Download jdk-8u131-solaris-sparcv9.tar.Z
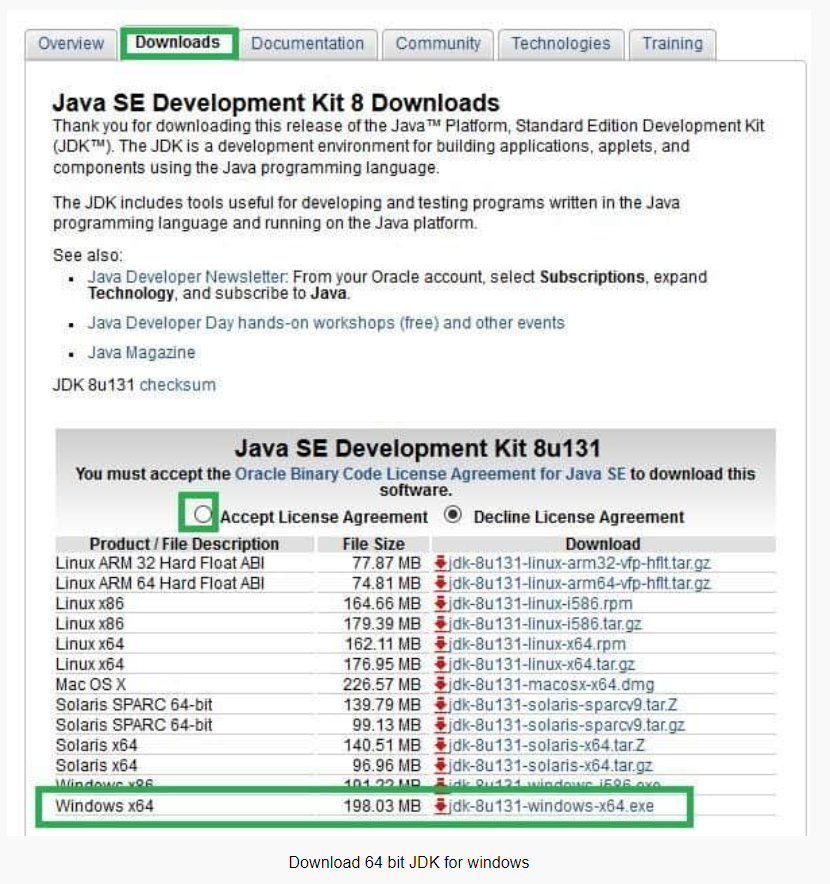This screenshot has height=884, width=830. point(562,705)
